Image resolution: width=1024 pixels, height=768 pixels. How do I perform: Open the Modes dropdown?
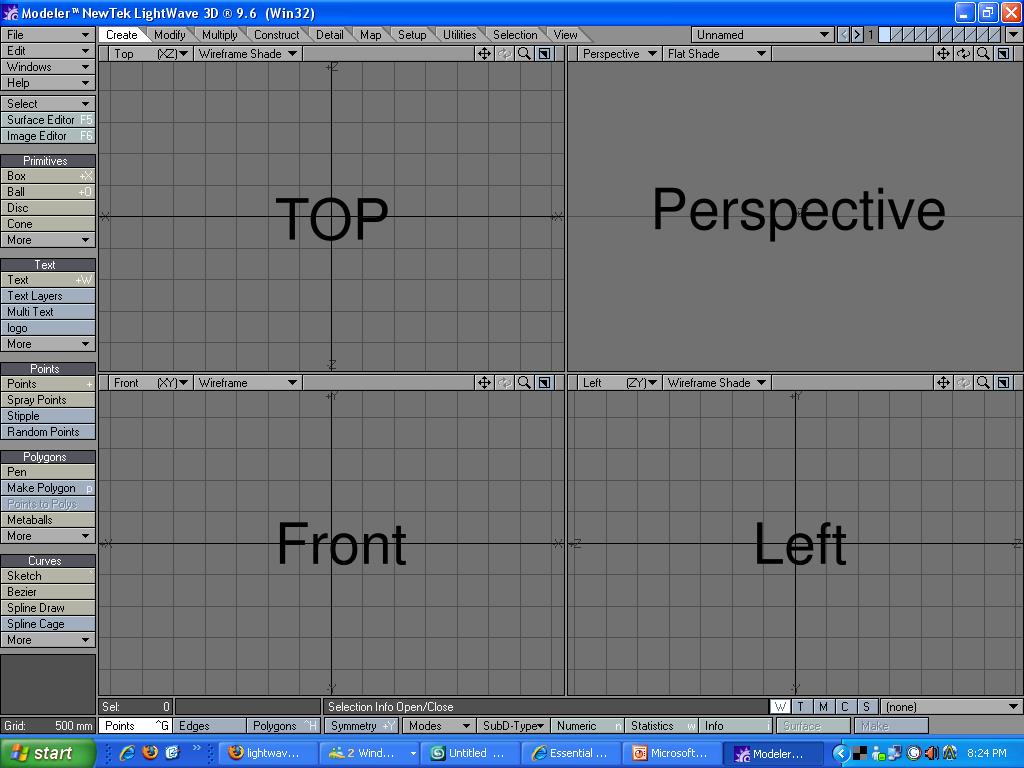click(x=438, y=726)
